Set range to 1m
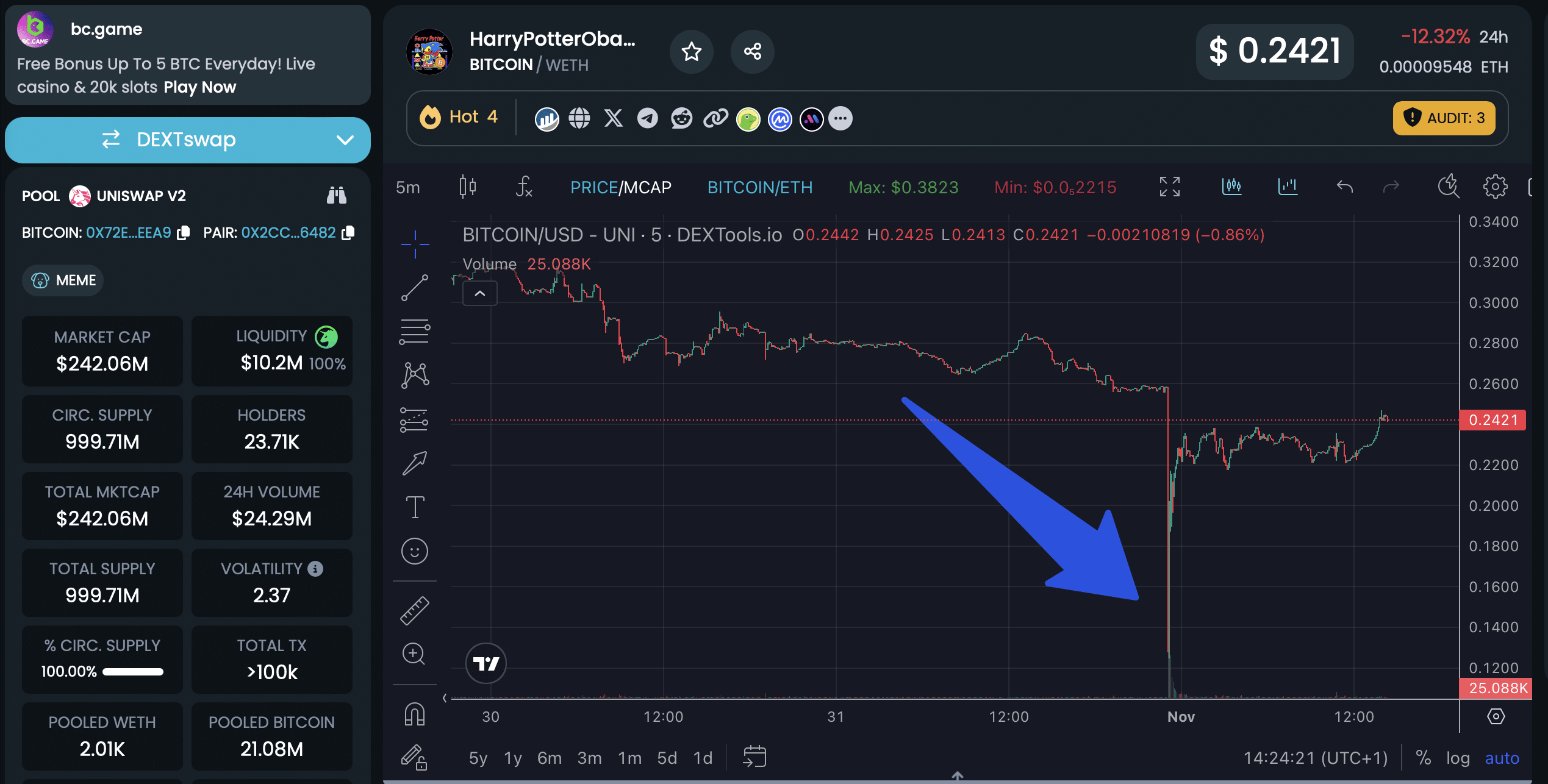 pos(630,758)
